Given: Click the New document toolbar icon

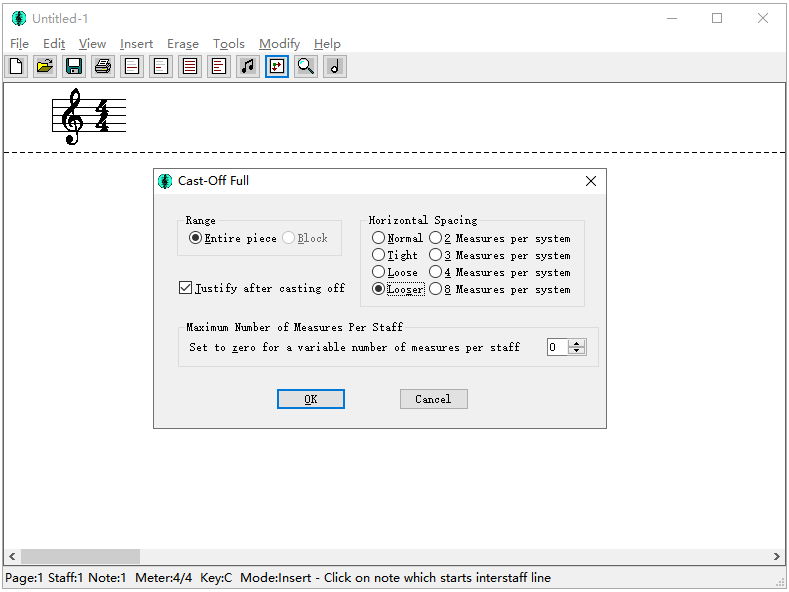Looking at the screenshot, I should 16,66.
